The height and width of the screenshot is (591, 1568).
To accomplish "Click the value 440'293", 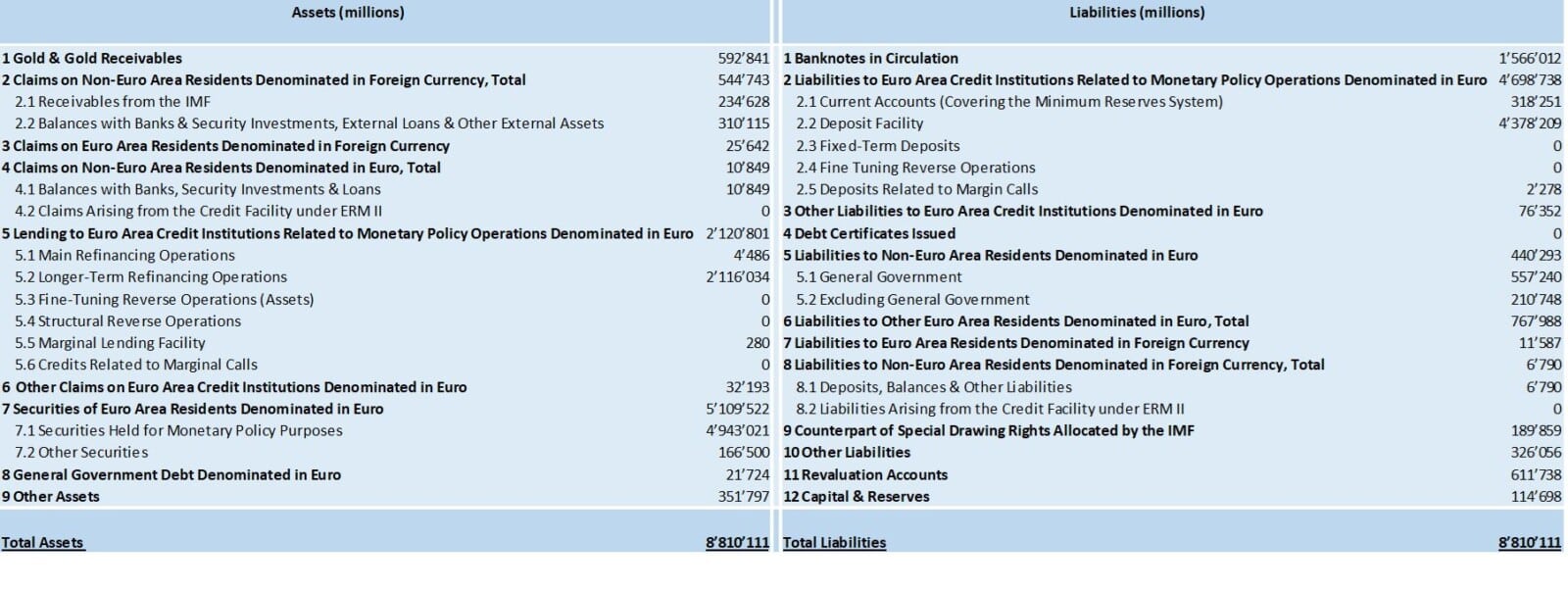I will [x=1537, y=255].
